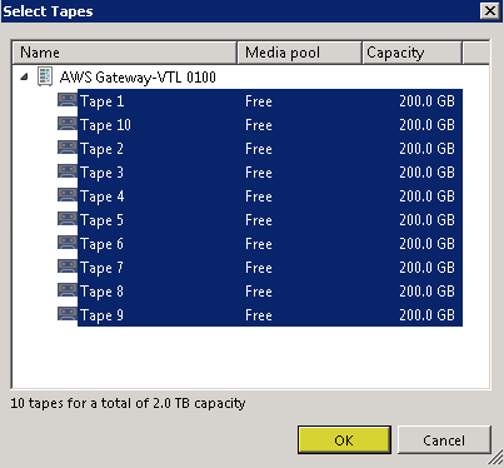
Task: Select the Tape 3 row
Action: tap(270, 172)
